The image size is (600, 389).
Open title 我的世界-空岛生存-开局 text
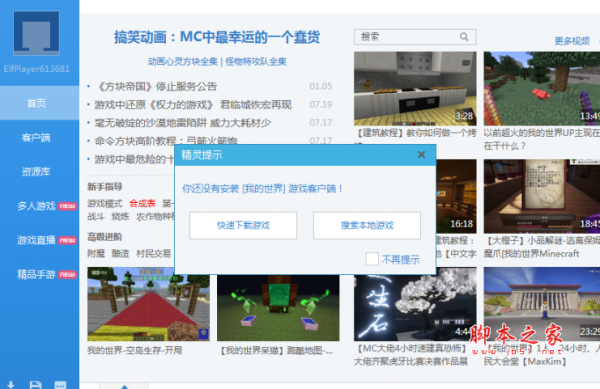point(135,350)
